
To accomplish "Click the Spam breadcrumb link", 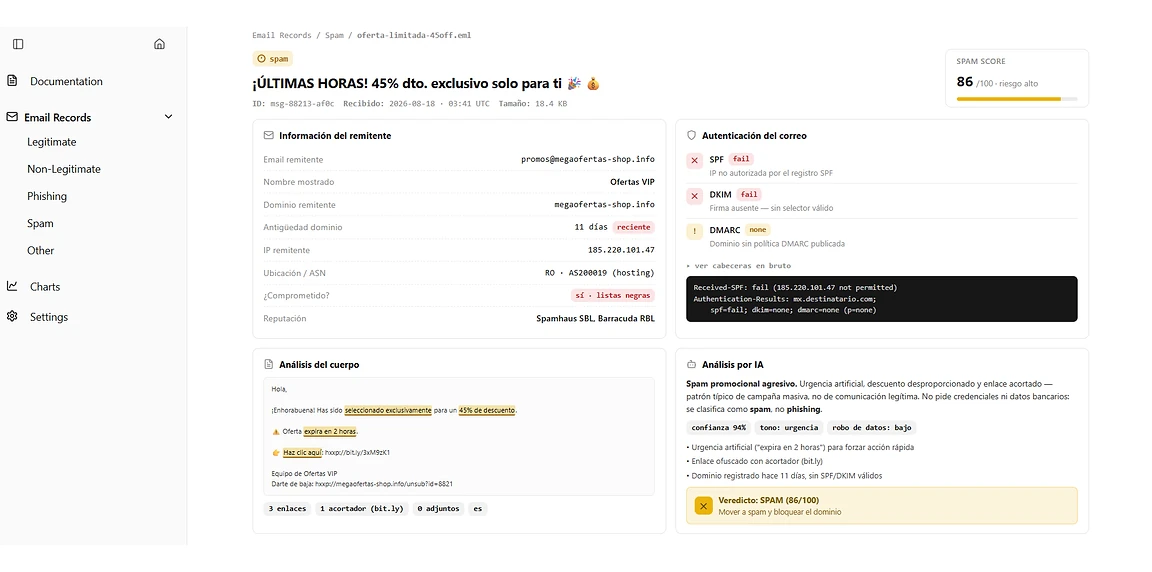I will [x=334, y=35].
